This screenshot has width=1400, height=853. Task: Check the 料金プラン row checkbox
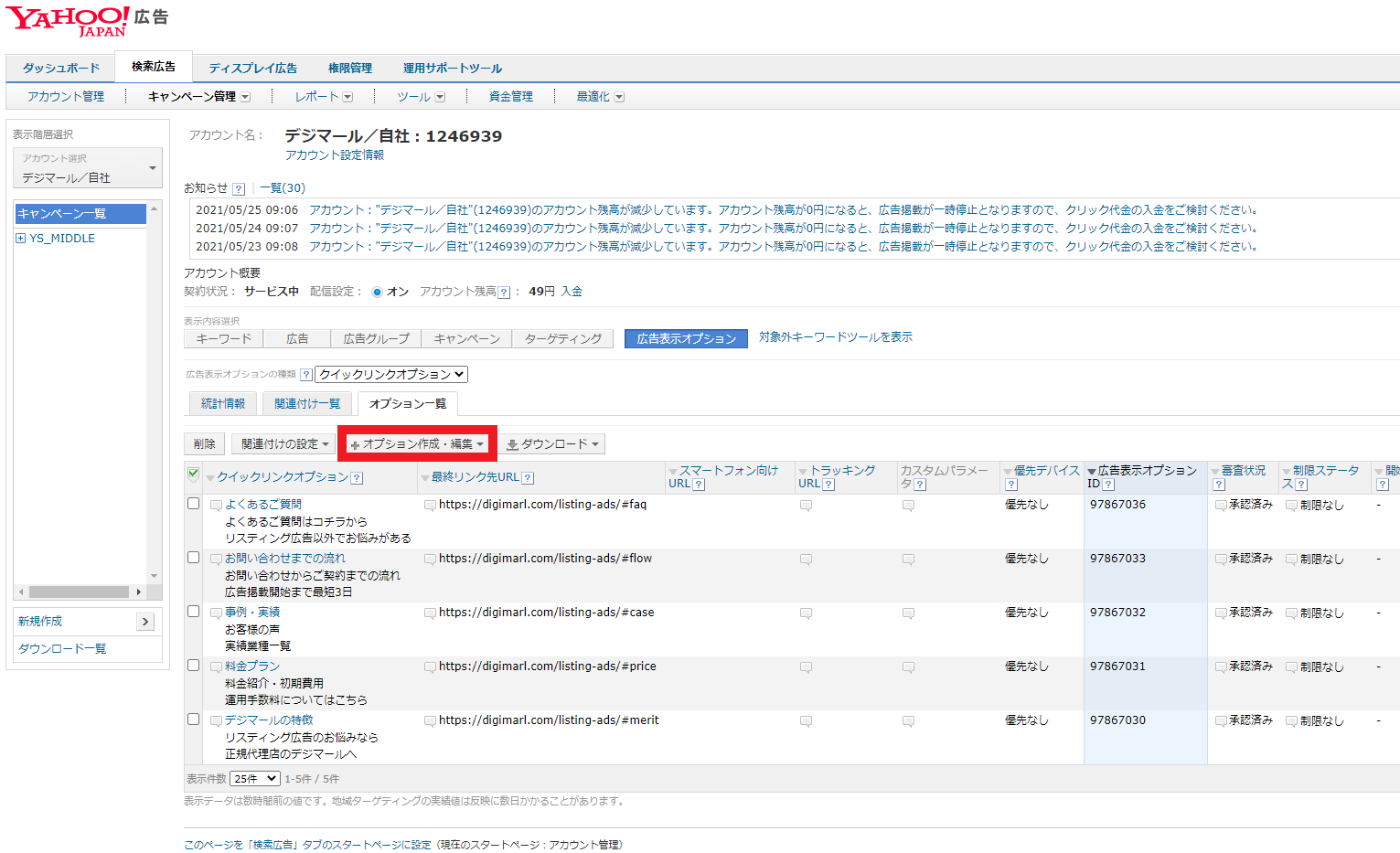(x=193, y=666)
